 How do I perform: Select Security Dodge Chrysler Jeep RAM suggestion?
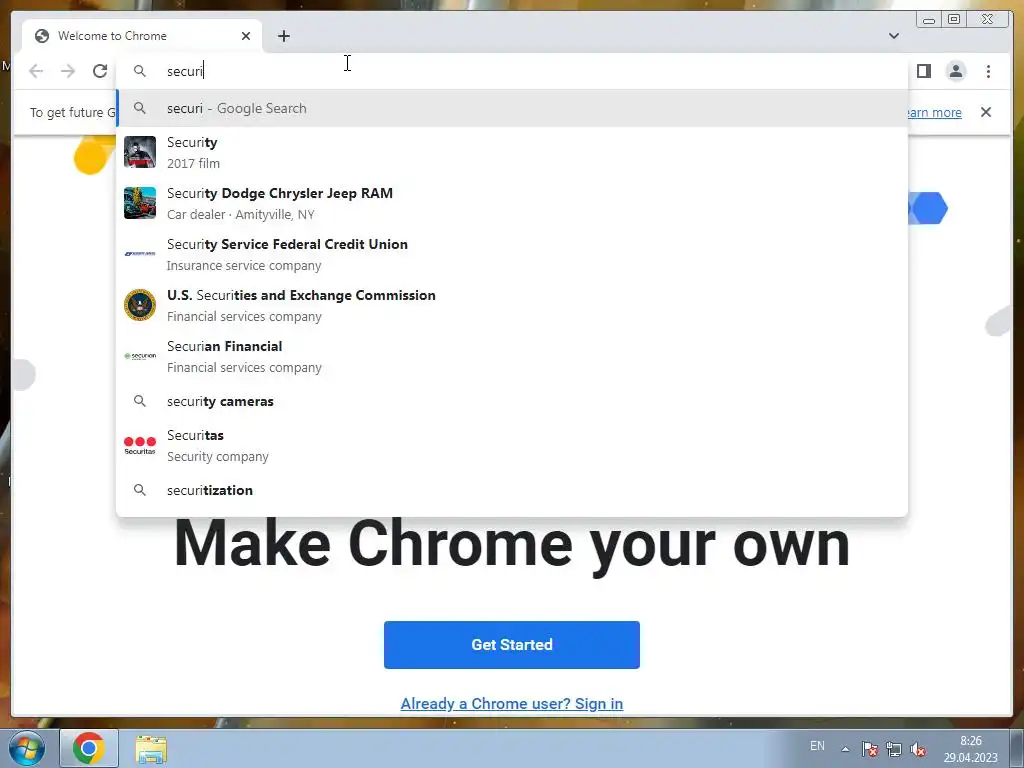pyautogui.click(x=512, y=203)
